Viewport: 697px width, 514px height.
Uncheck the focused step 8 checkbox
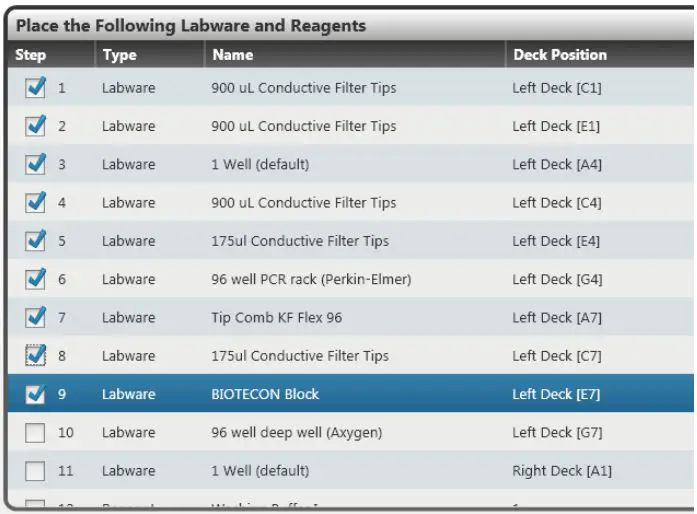point(35,356)
